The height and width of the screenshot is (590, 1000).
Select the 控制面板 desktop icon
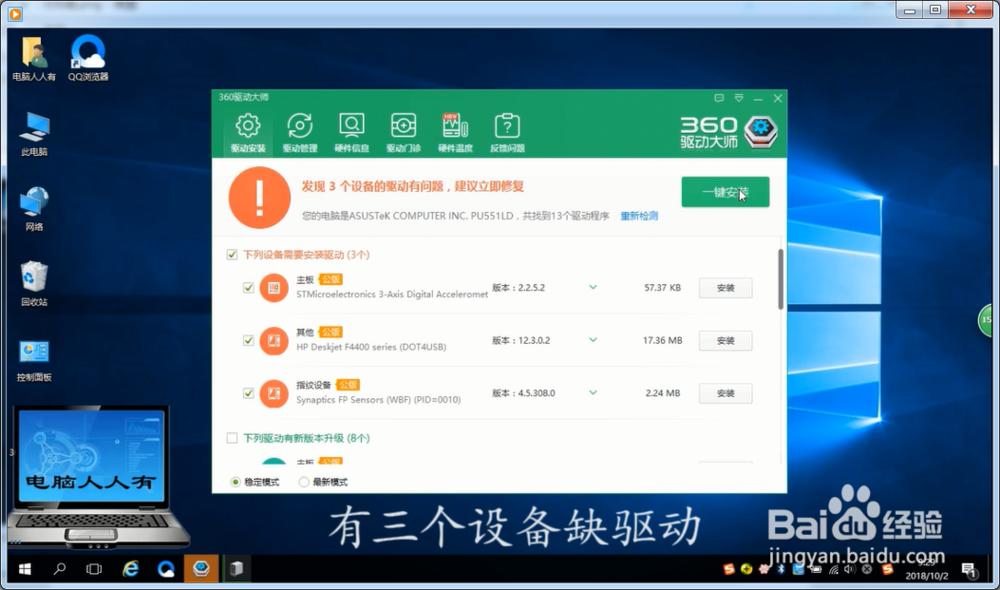(34, 360)
